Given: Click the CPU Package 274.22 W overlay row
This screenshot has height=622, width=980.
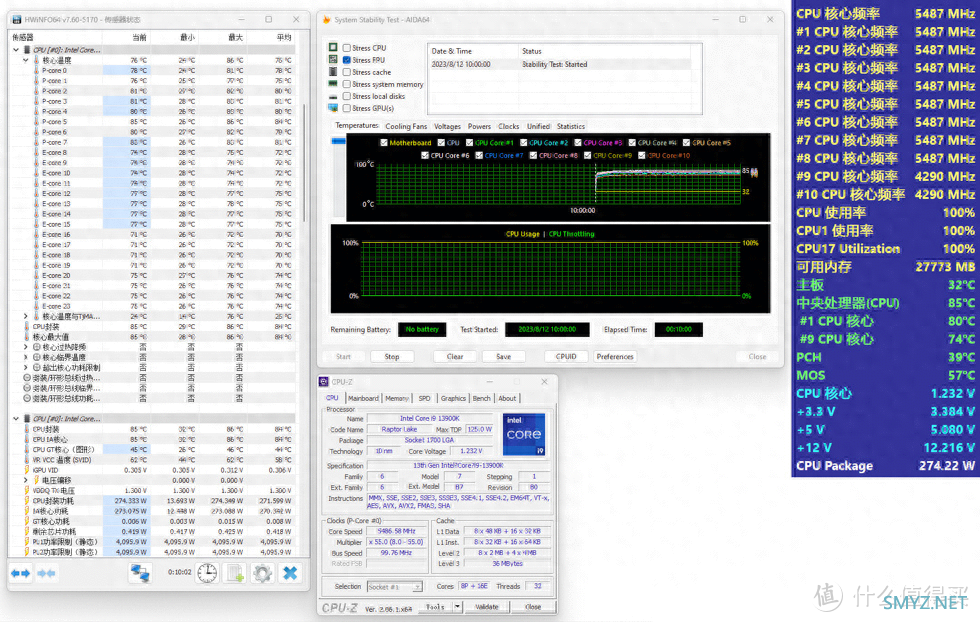Looking at the screenshot, I should point(886,466).
